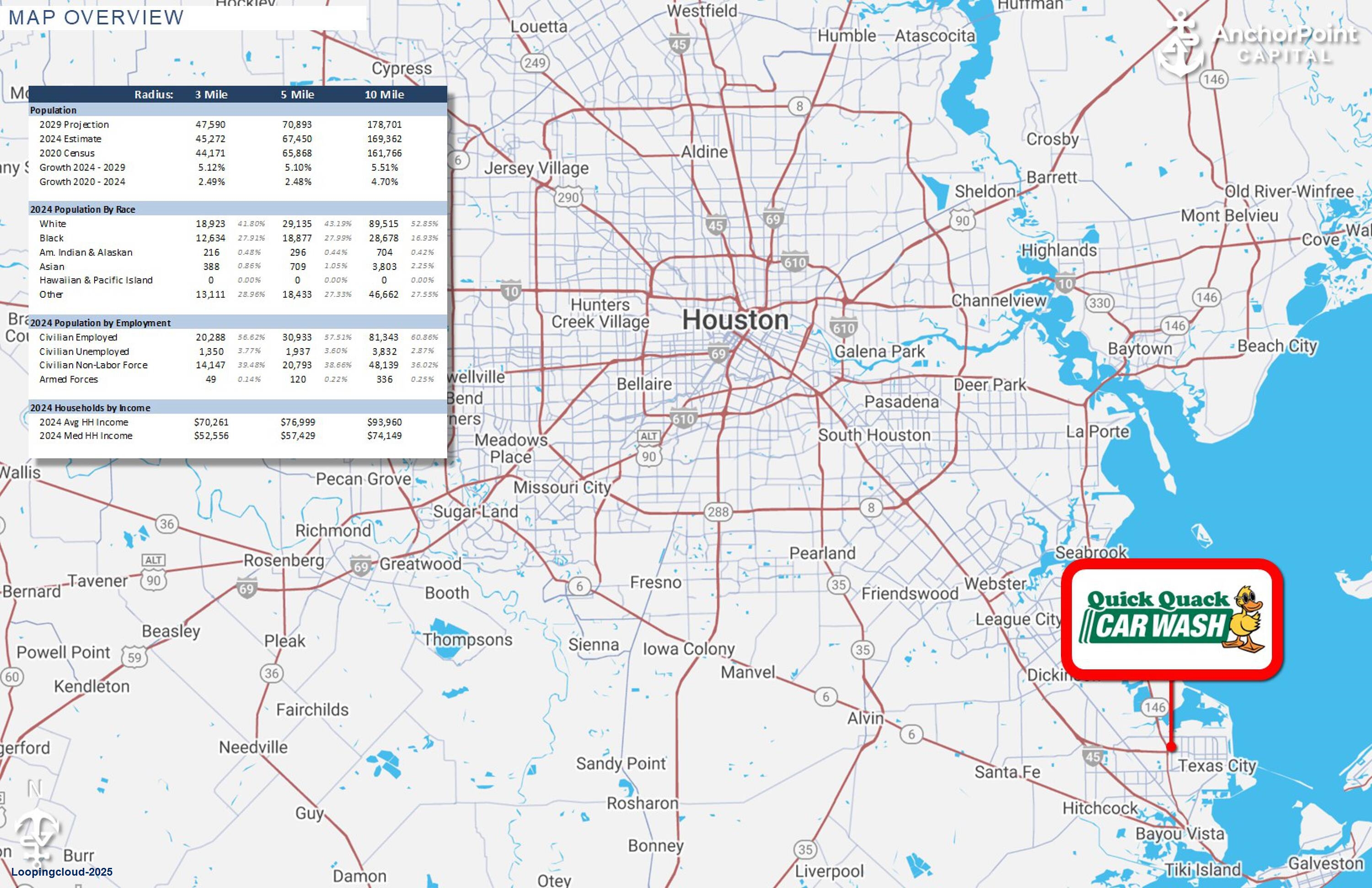The height and width of the screenshot is (888, 1372).
Task: Click the Interstate 45 shield near Westfield
Action: click(x=679, y=44)
